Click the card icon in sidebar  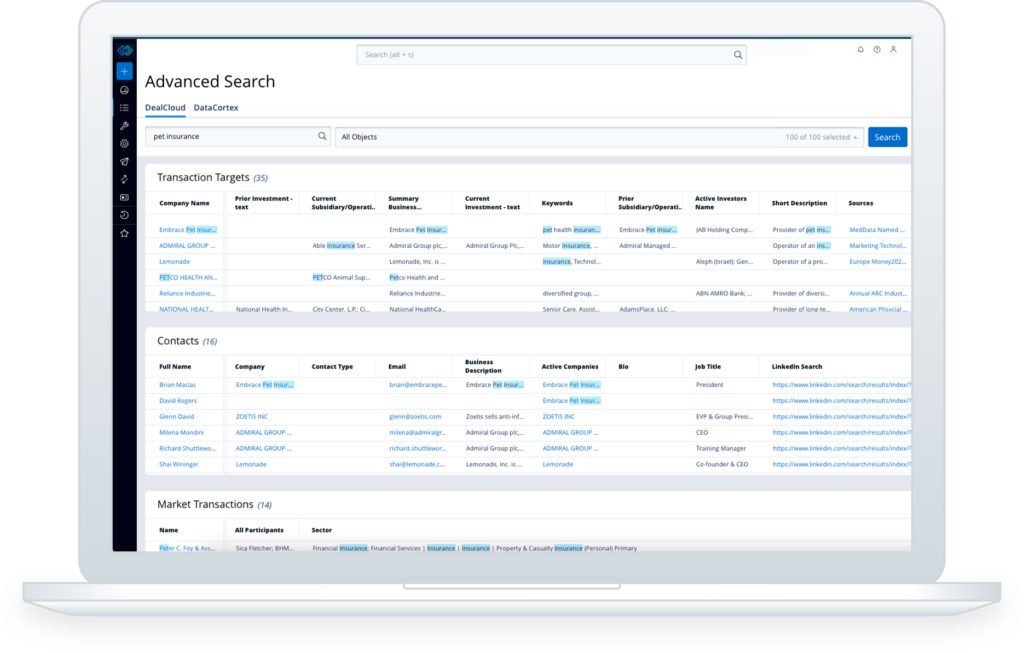click(124, 197)
